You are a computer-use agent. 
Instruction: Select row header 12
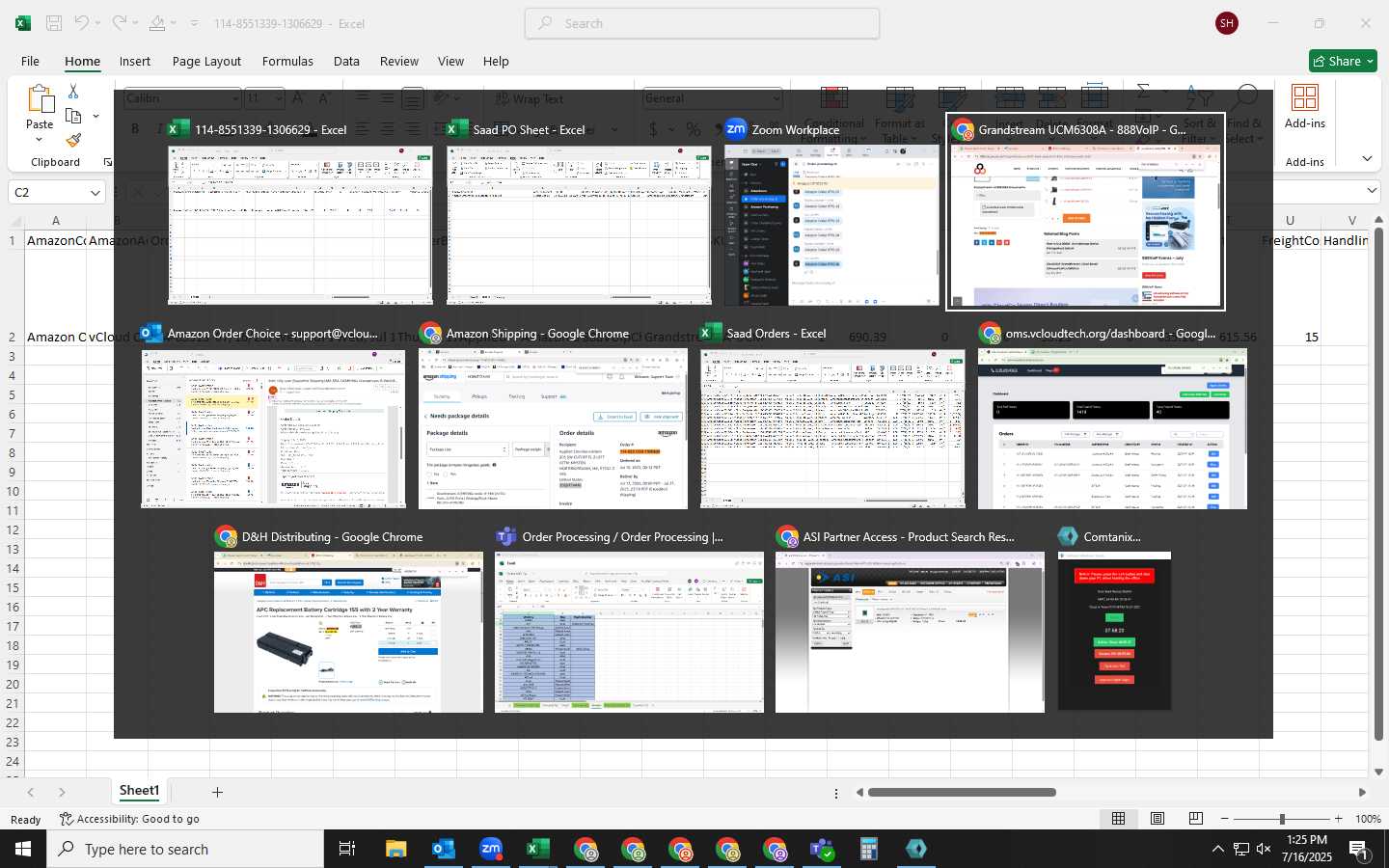pos(13,529)
